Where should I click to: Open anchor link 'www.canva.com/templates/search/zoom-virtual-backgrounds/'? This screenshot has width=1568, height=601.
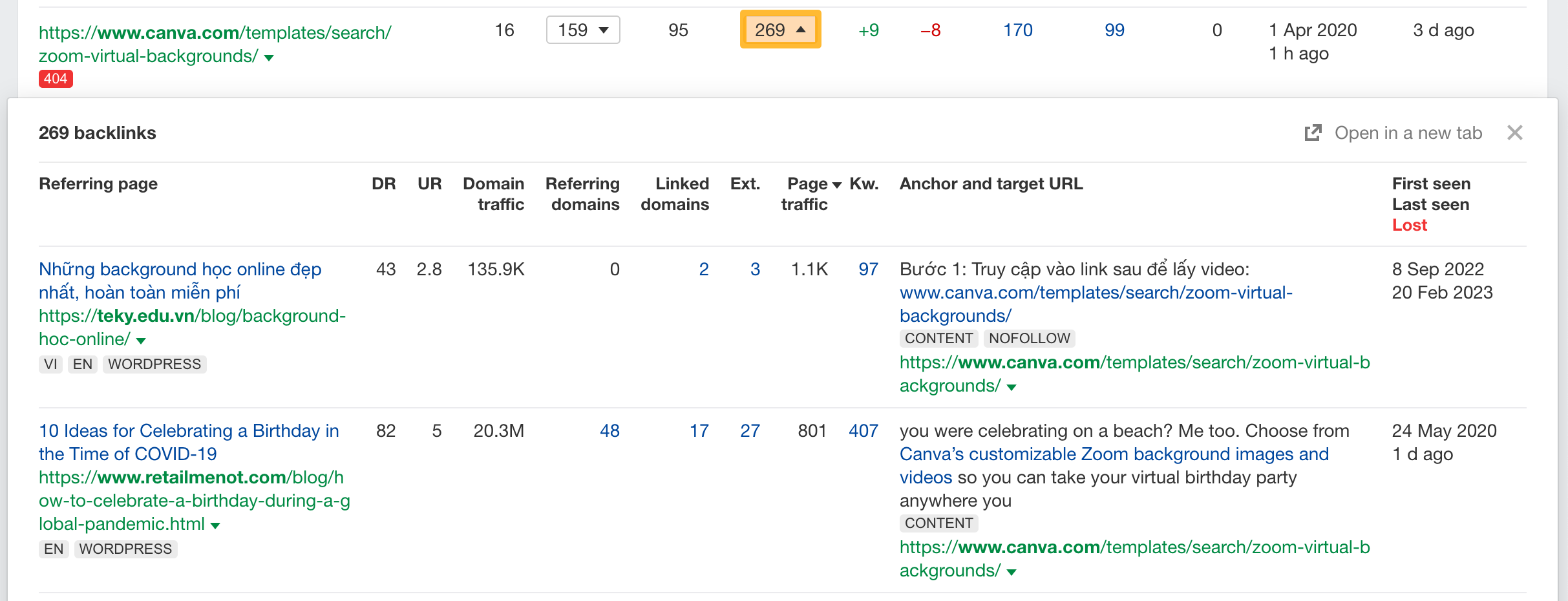[x=1096, y=304]
